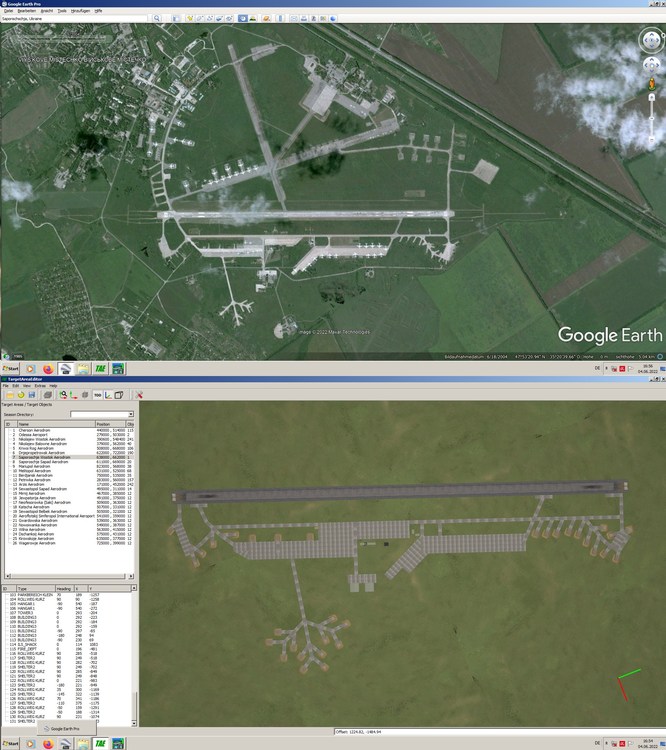This screenshot has height=750, width=666.
Task: Select the red-green coordinate axes icon
Action: (x=73, y=395)
